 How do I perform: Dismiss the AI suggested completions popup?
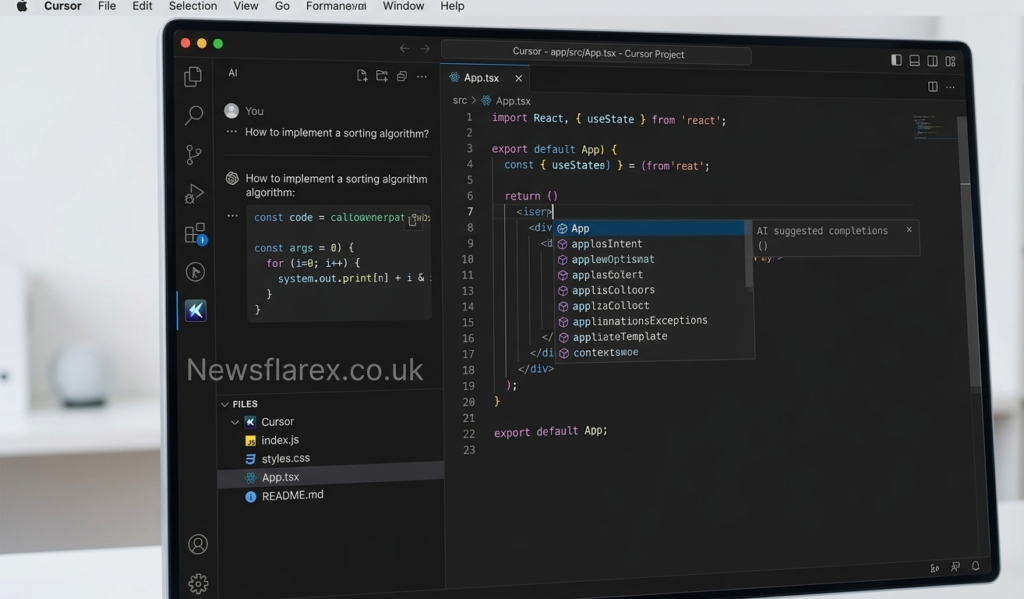click(908, 229)
